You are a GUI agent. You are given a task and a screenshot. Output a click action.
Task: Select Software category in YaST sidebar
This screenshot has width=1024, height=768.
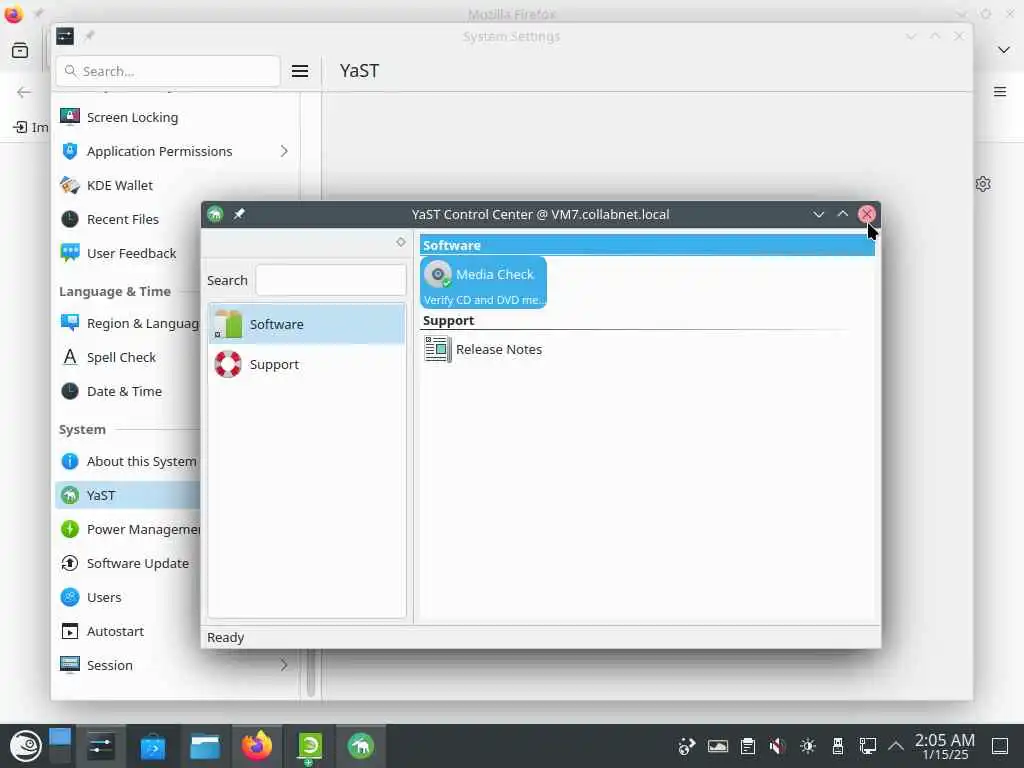click(x=307, y=324)
